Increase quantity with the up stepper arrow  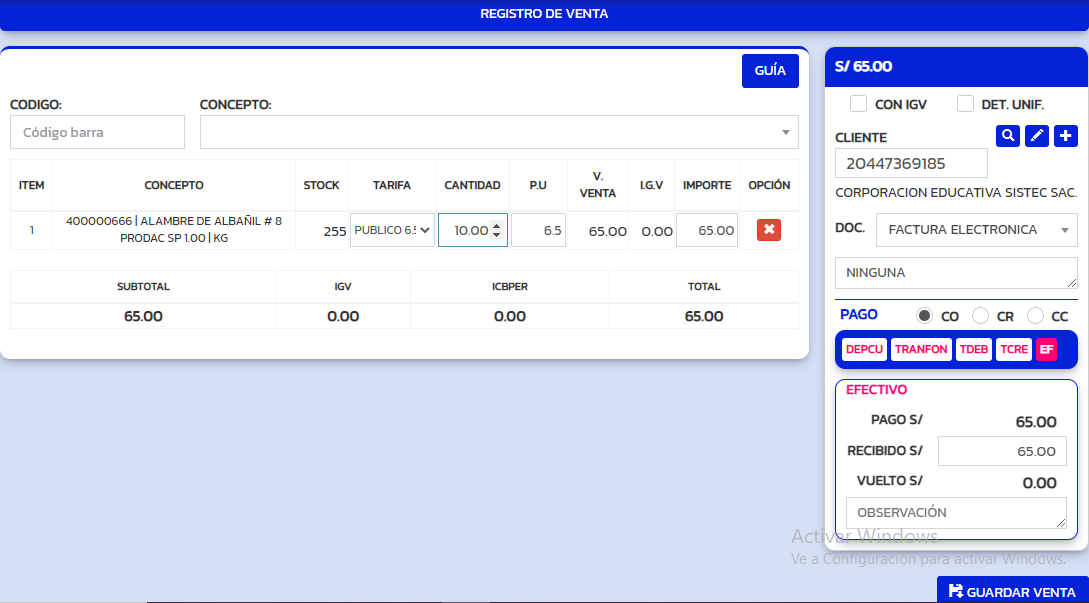(495, 225)
